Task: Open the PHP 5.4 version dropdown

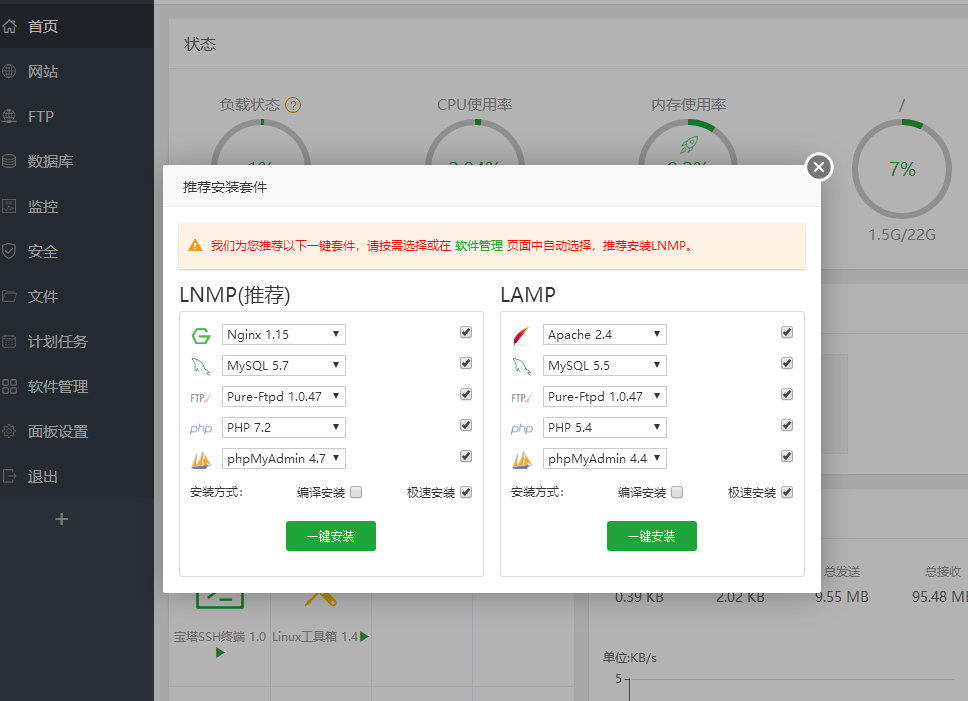Action: coord(604,427)
